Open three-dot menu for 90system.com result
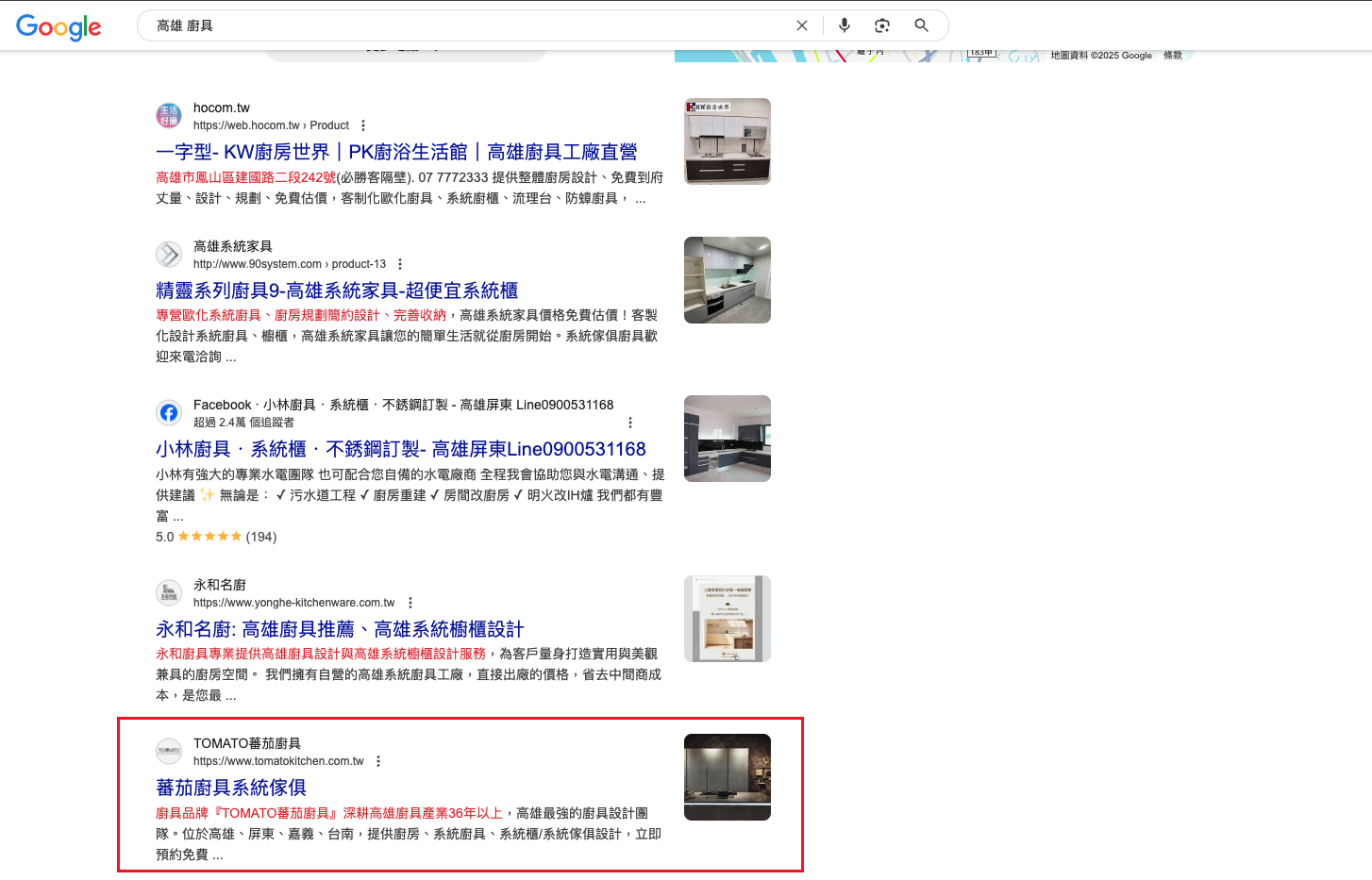Viewport: 1372px width, 880px height. click(400, 264)
